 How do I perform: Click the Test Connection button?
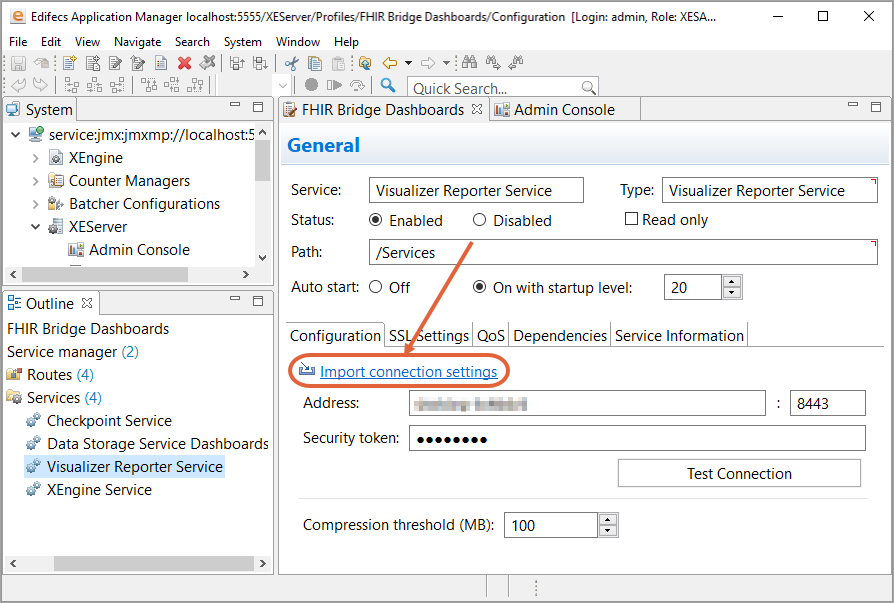click(739, 474)
